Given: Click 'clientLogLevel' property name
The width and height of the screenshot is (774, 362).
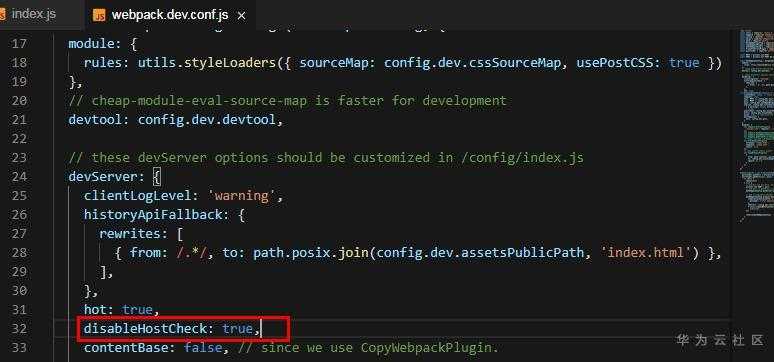Looking at the screenshot, I should pos(137,196).
